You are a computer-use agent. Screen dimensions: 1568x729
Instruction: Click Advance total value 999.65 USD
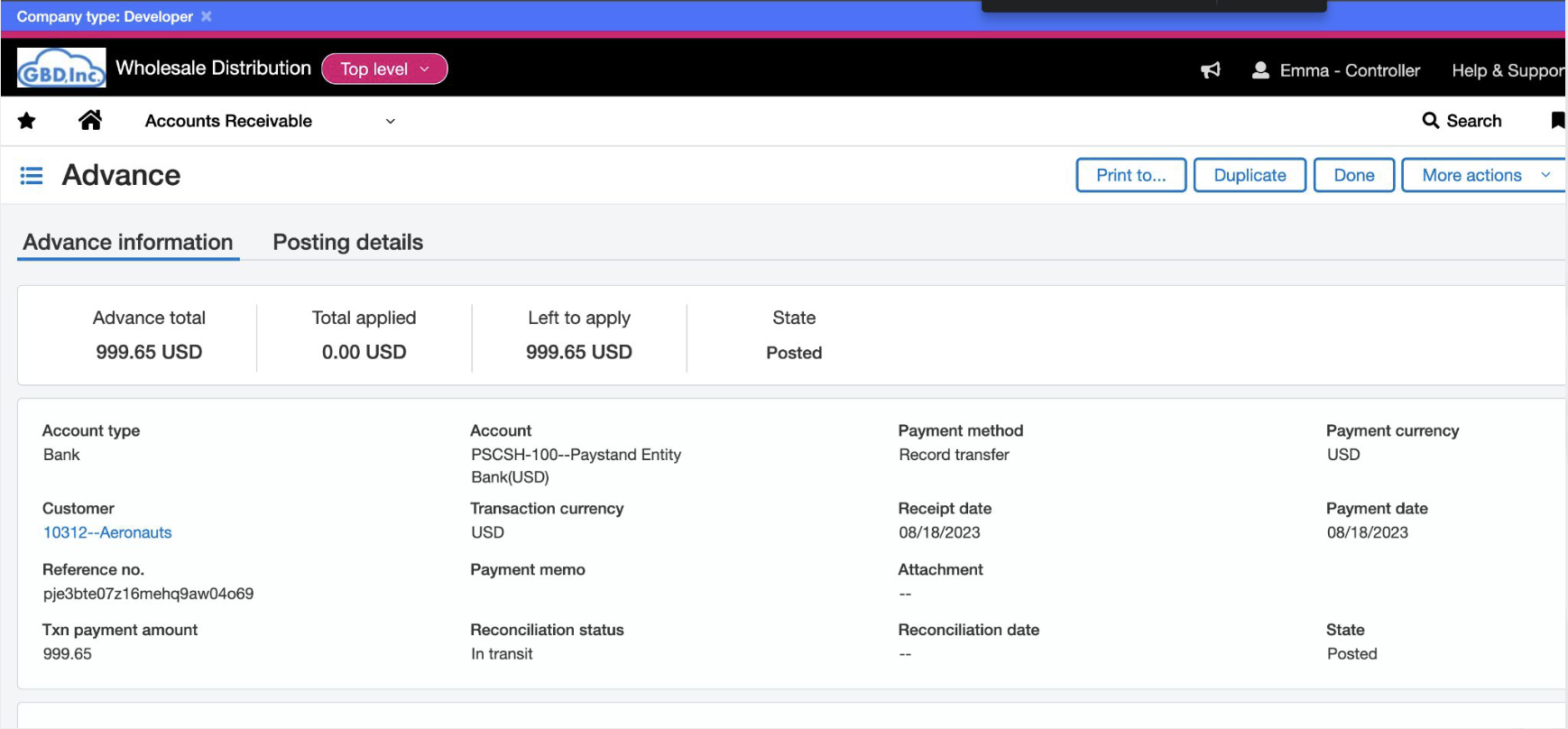point(149,352)
